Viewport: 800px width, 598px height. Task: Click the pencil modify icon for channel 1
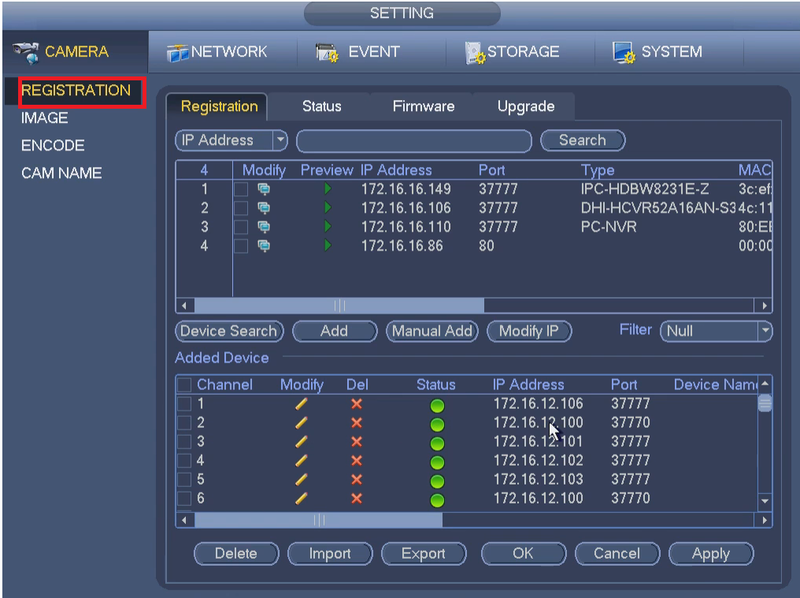(301, 404)
